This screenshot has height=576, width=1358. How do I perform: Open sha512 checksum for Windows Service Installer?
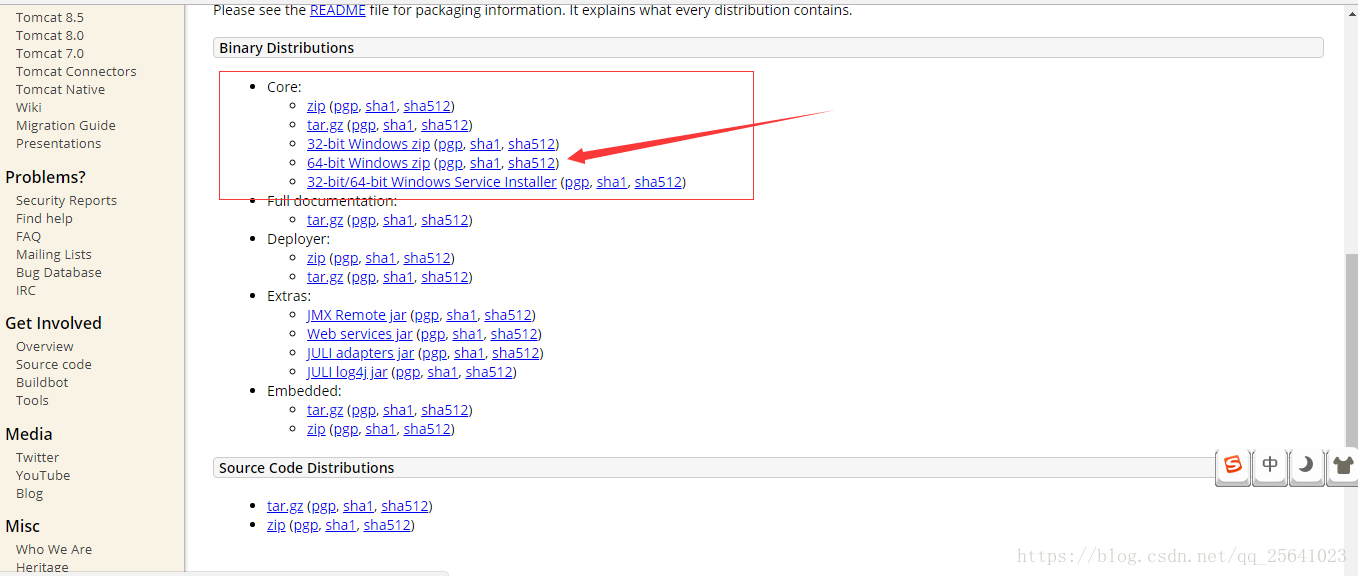coord(658,182)
